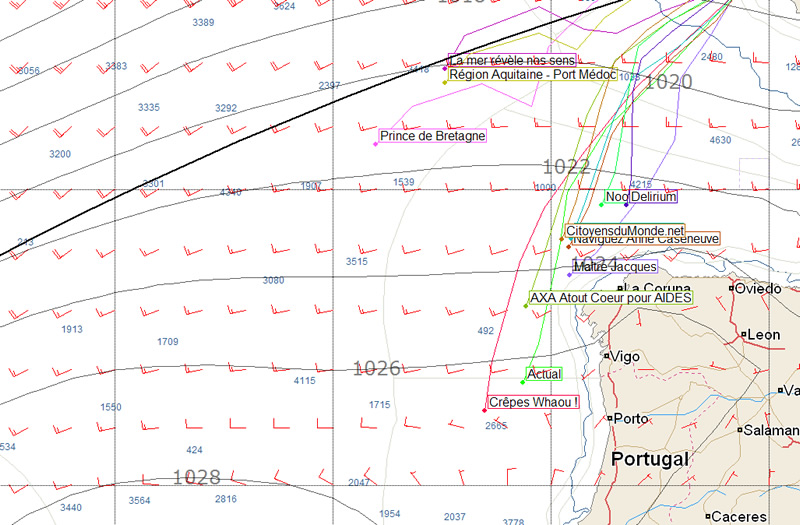Select the AXA Atout Coeur boat marker dot
The width and height of the screenshot is (800, 525).
click(x=526, y=305)
